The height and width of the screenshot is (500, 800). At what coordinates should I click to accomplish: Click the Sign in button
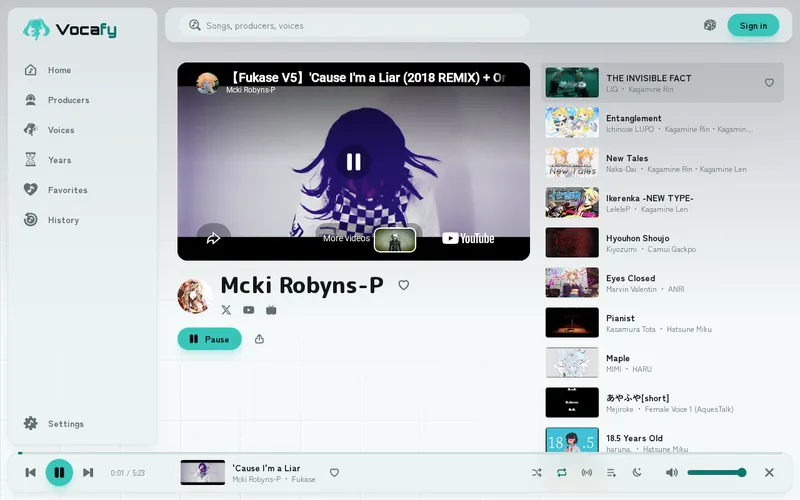(753, 26)
